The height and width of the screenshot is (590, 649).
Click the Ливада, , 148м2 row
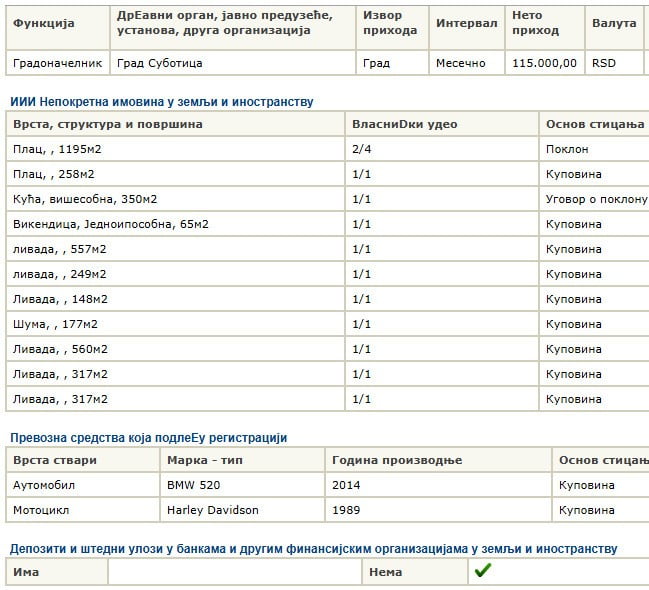pos(327,299)
